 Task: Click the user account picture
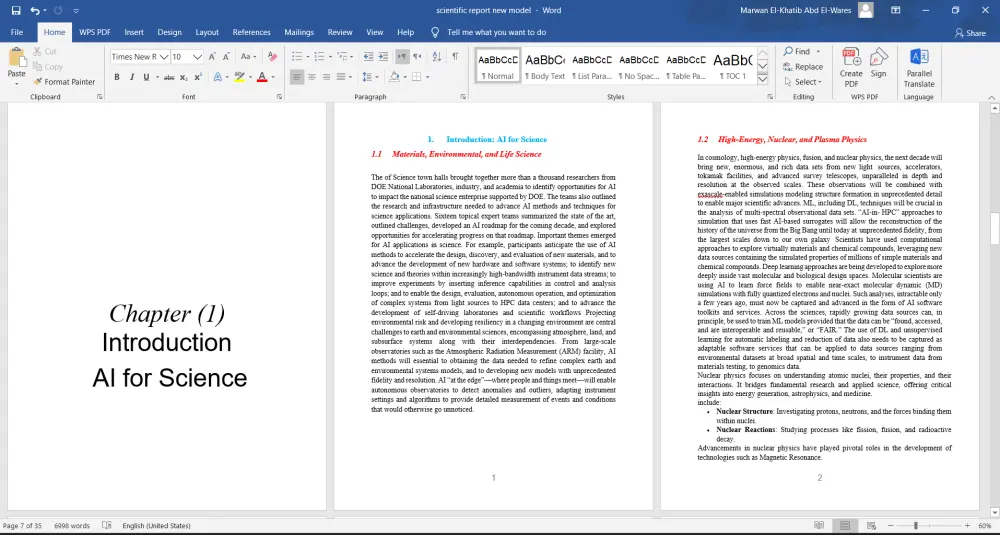point(865,10)
